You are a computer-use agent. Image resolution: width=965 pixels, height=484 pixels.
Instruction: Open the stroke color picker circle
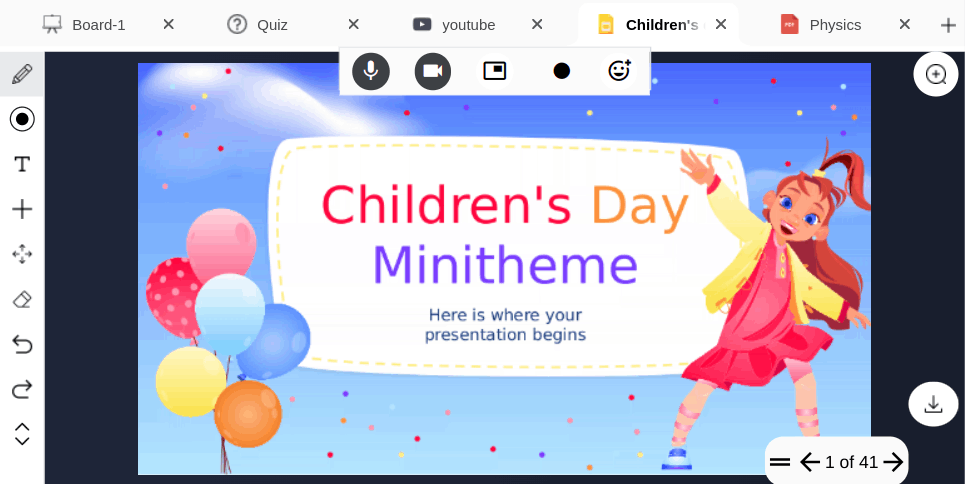[x=22, y=119]
